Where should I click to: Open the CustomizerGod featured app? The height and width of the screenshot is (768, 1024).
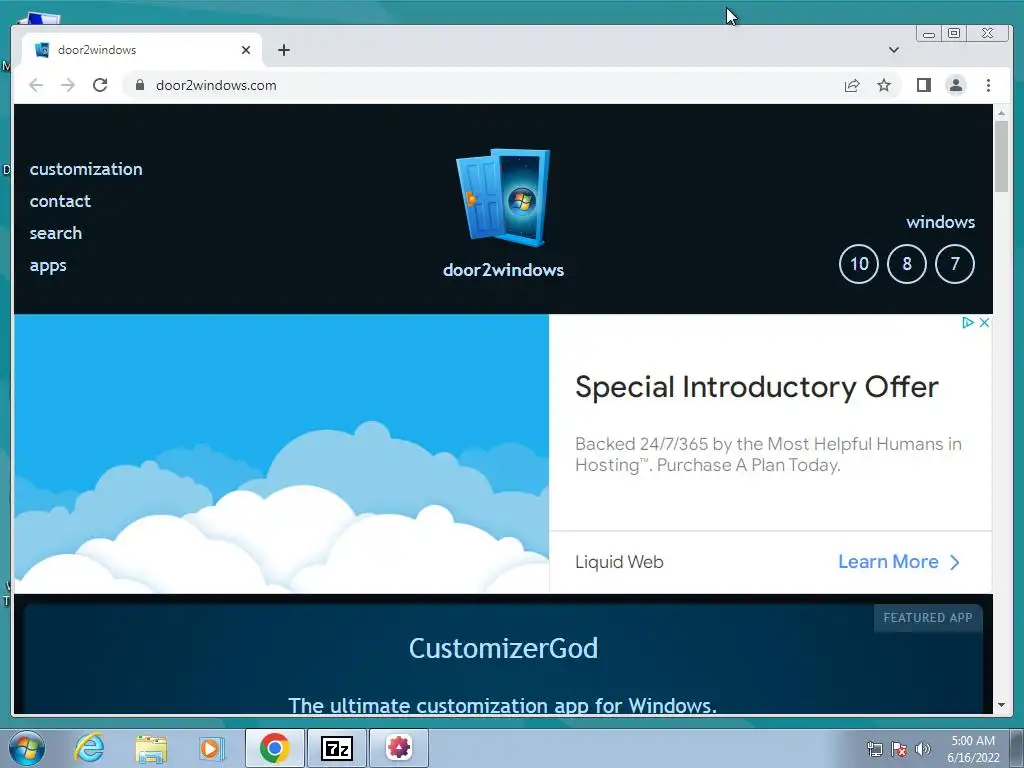point(503,648)
